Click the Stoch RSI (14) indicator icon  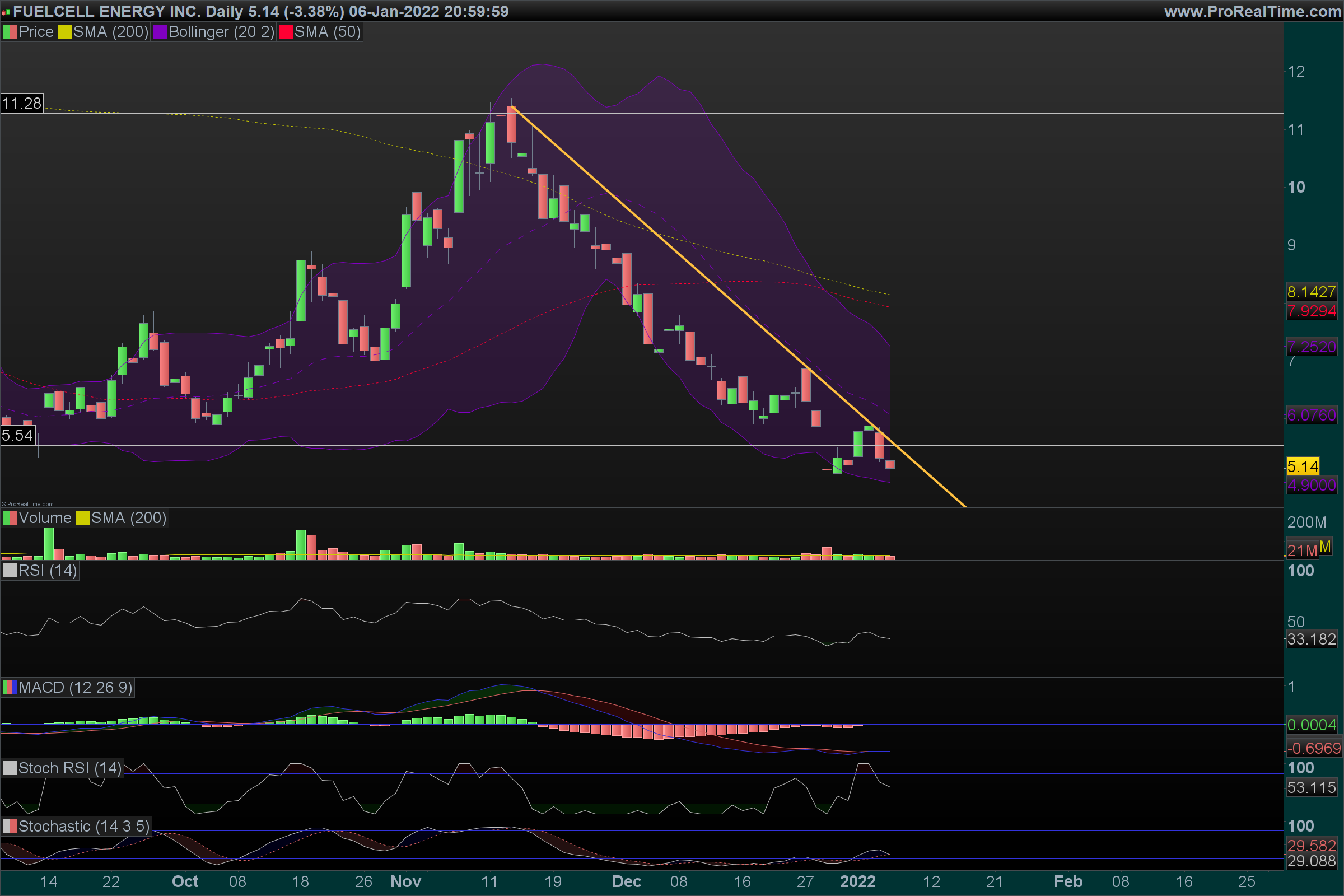(x=10, y=768)
